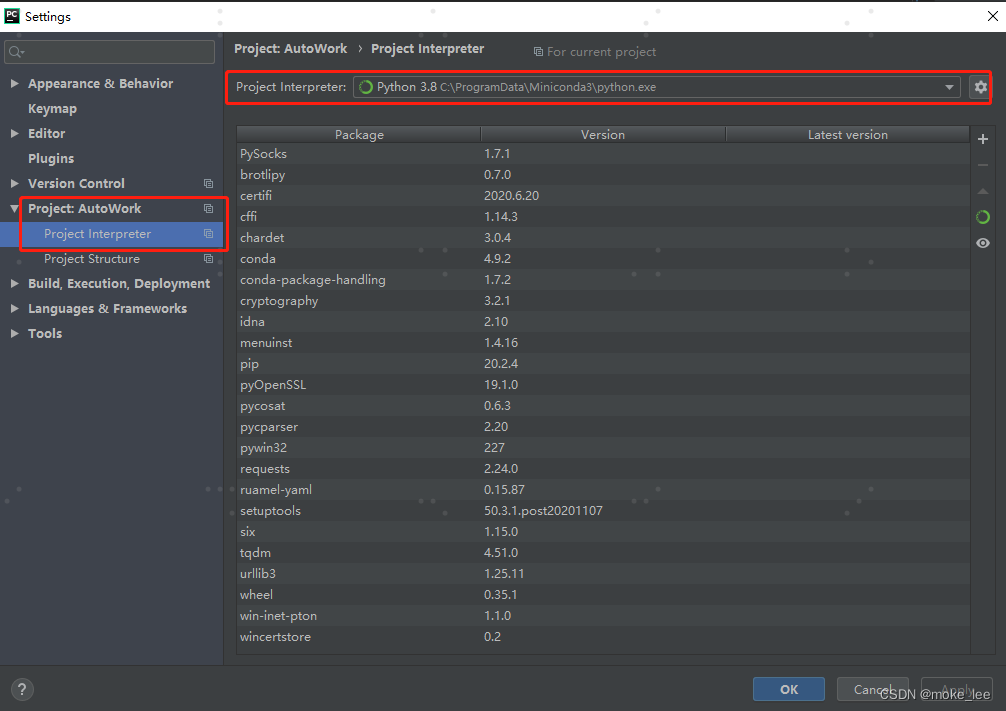Select the cryptography package row
1006x711 pixels.
point(603,301)
